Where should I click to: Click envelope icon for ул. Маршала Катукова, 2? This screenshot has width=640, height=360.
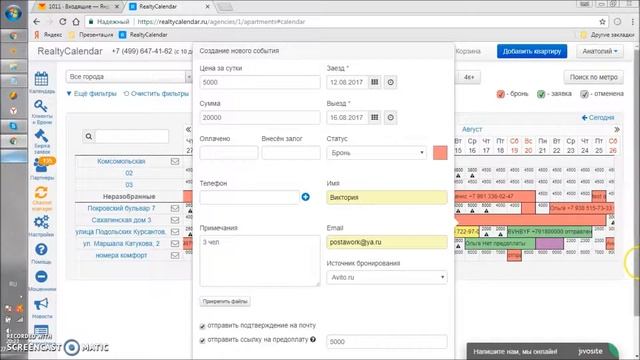[175, 244]
